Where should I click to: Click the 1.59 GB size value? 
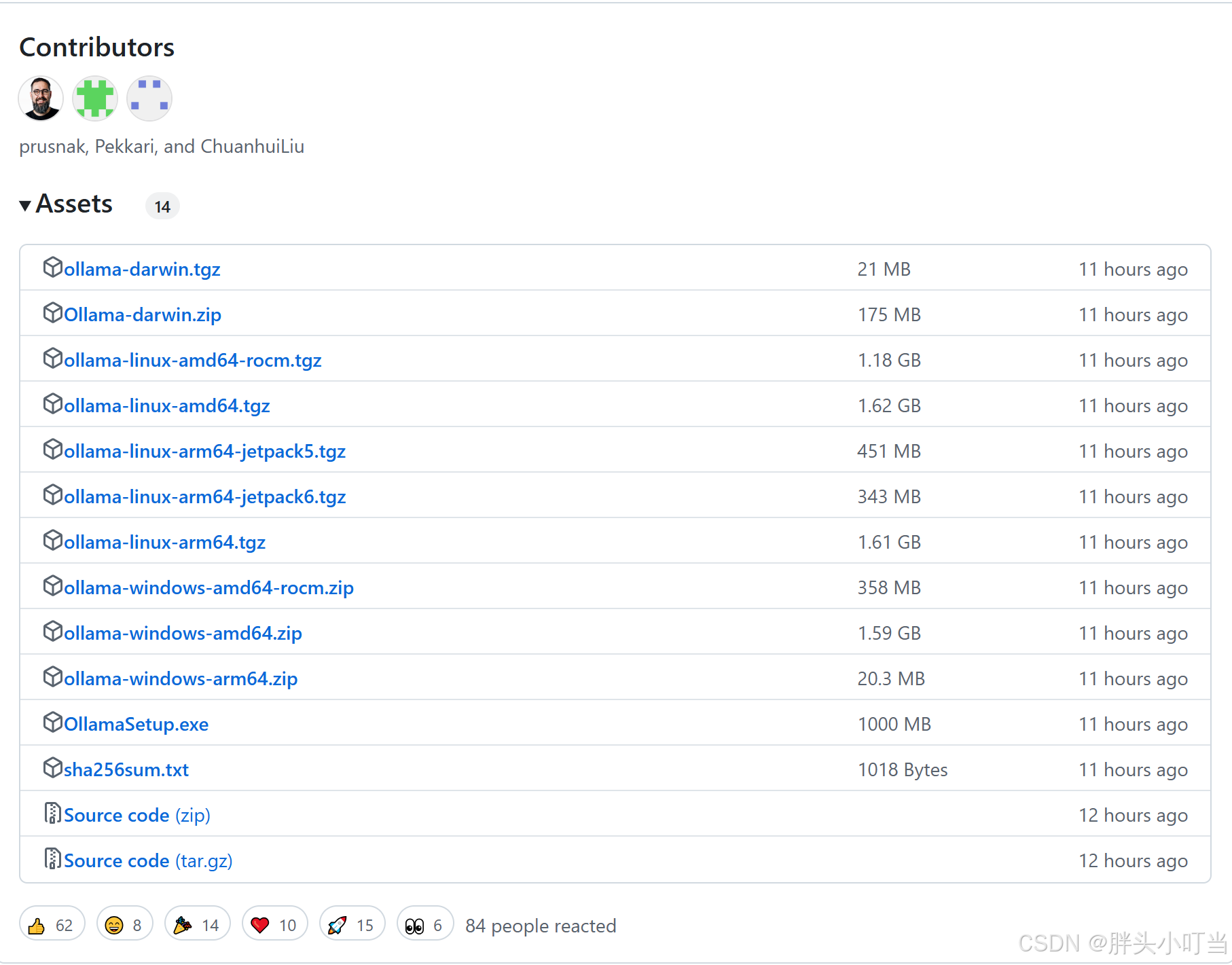[x=889, y=633]
